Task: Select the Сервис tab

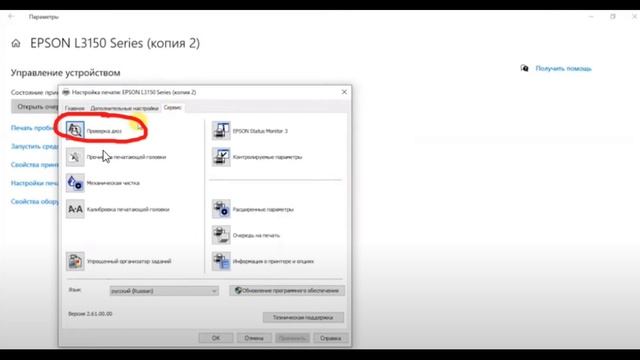Action: click(172, 107)
